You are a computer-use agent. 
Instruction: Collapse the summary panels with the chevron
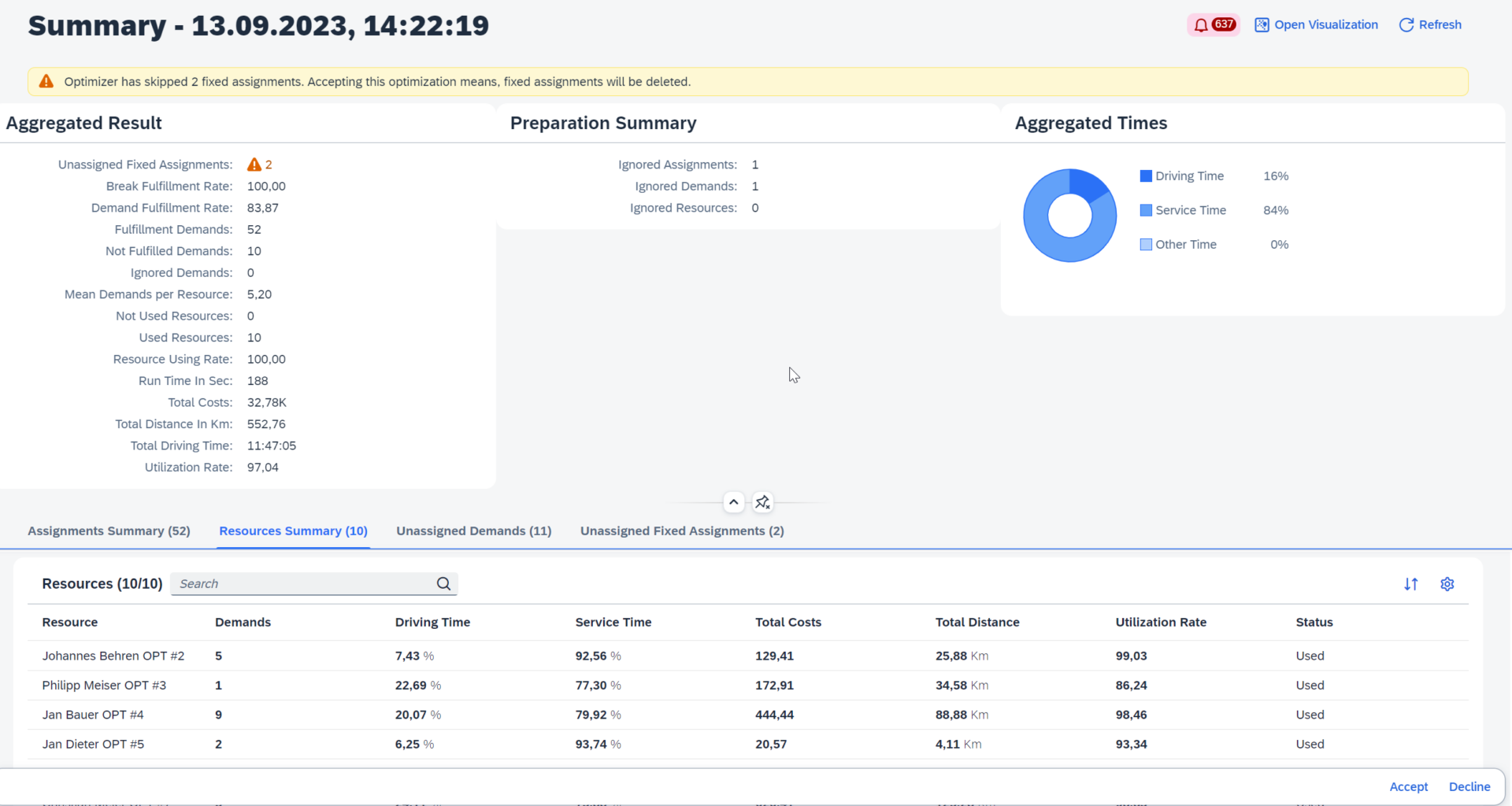(x=733, y=501)
